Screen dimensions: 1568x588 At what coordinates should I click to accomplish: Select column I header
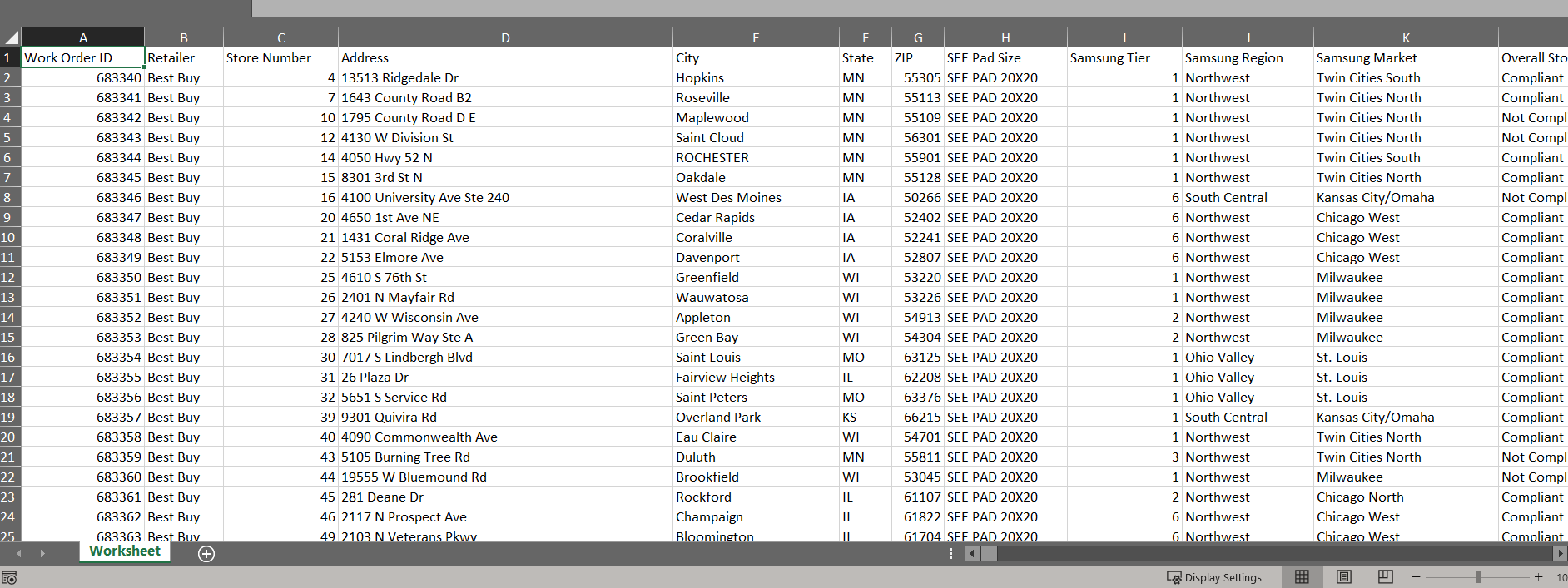(1124, 37)
